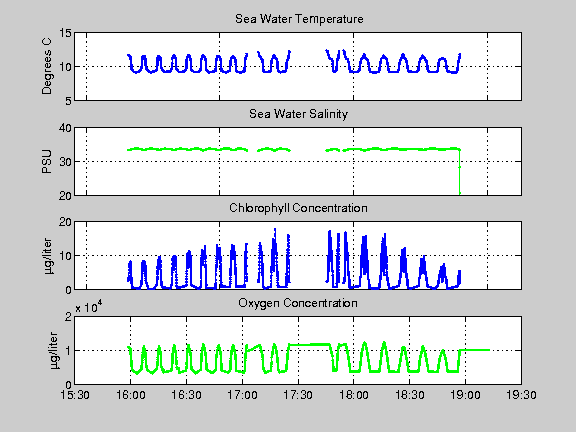Click the Oxygen Concentration plot title

coord(298,303)
